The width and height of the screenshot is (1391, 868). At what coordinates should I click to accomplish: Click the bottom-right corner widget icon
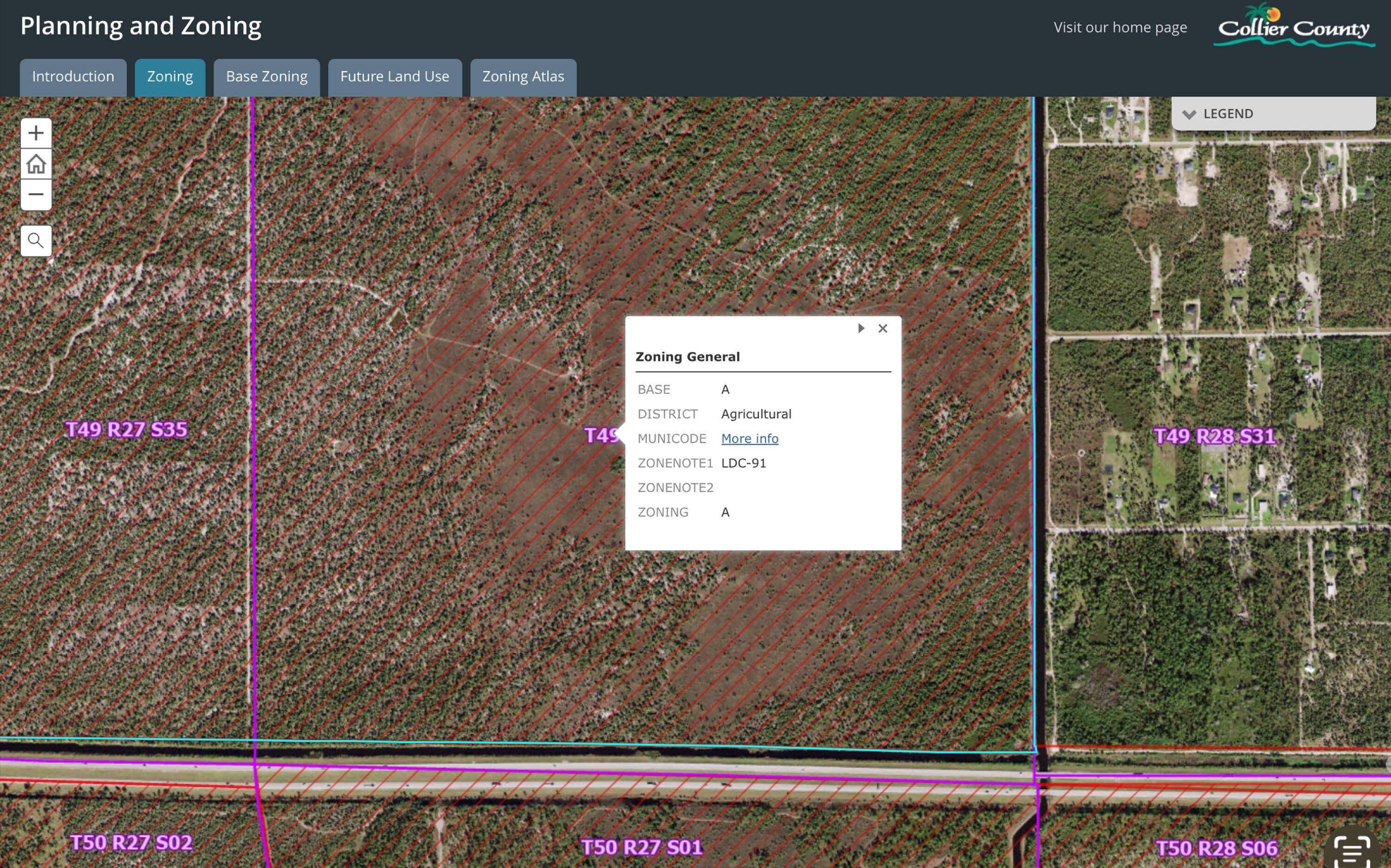[1353, 850]
